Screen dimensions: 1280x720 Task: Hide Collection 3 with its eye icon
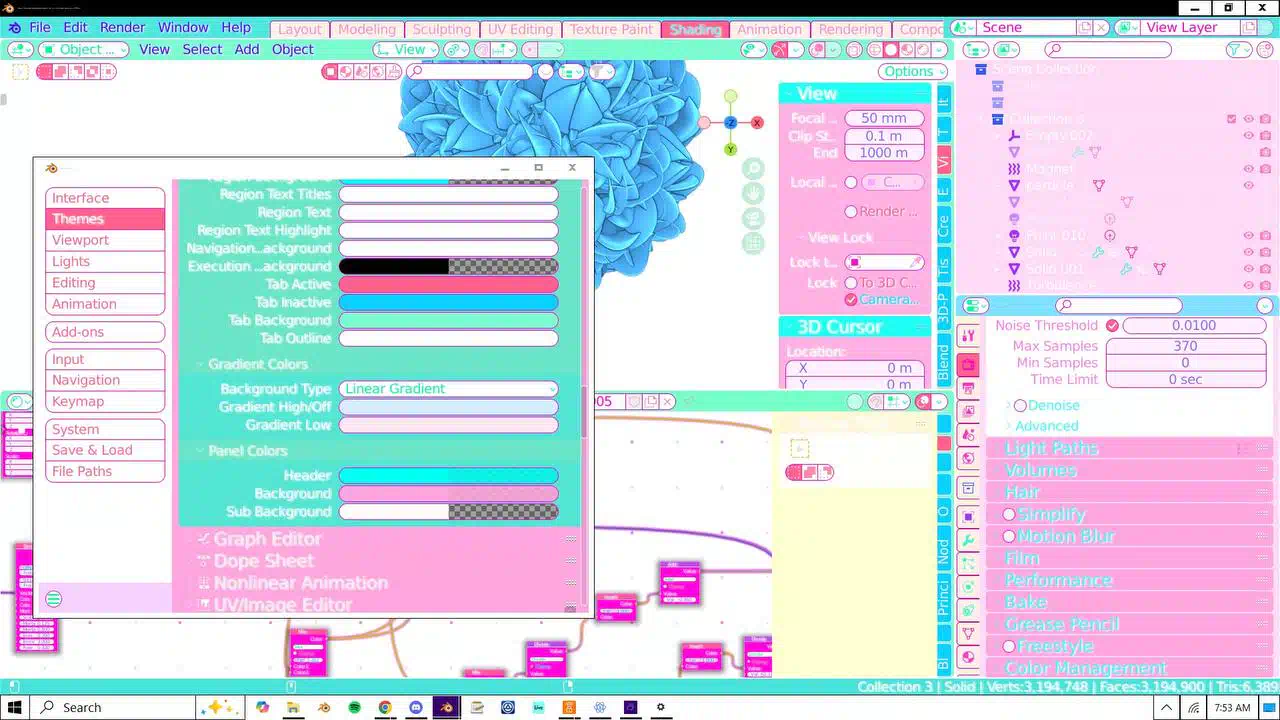pos(1248,119)
